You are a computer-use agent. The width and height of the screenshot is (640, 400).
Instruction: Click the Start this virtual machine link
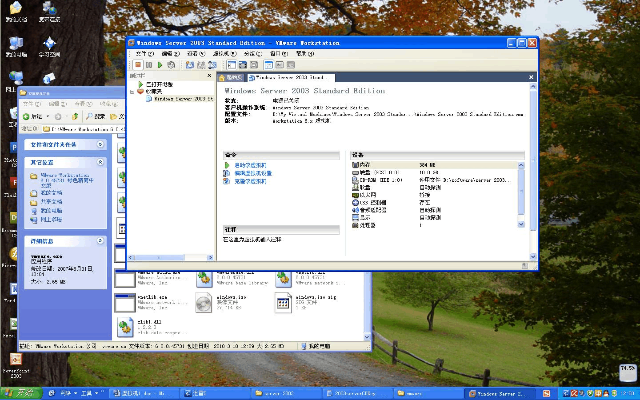251,164
